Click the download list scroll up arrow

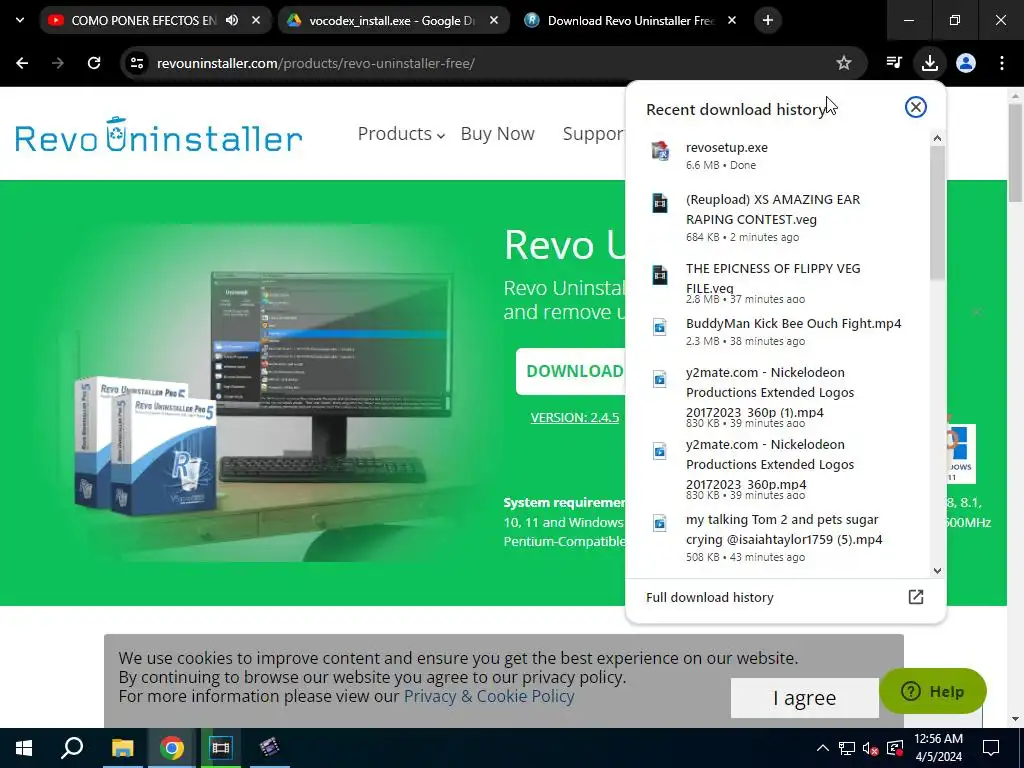coord(937,138)
